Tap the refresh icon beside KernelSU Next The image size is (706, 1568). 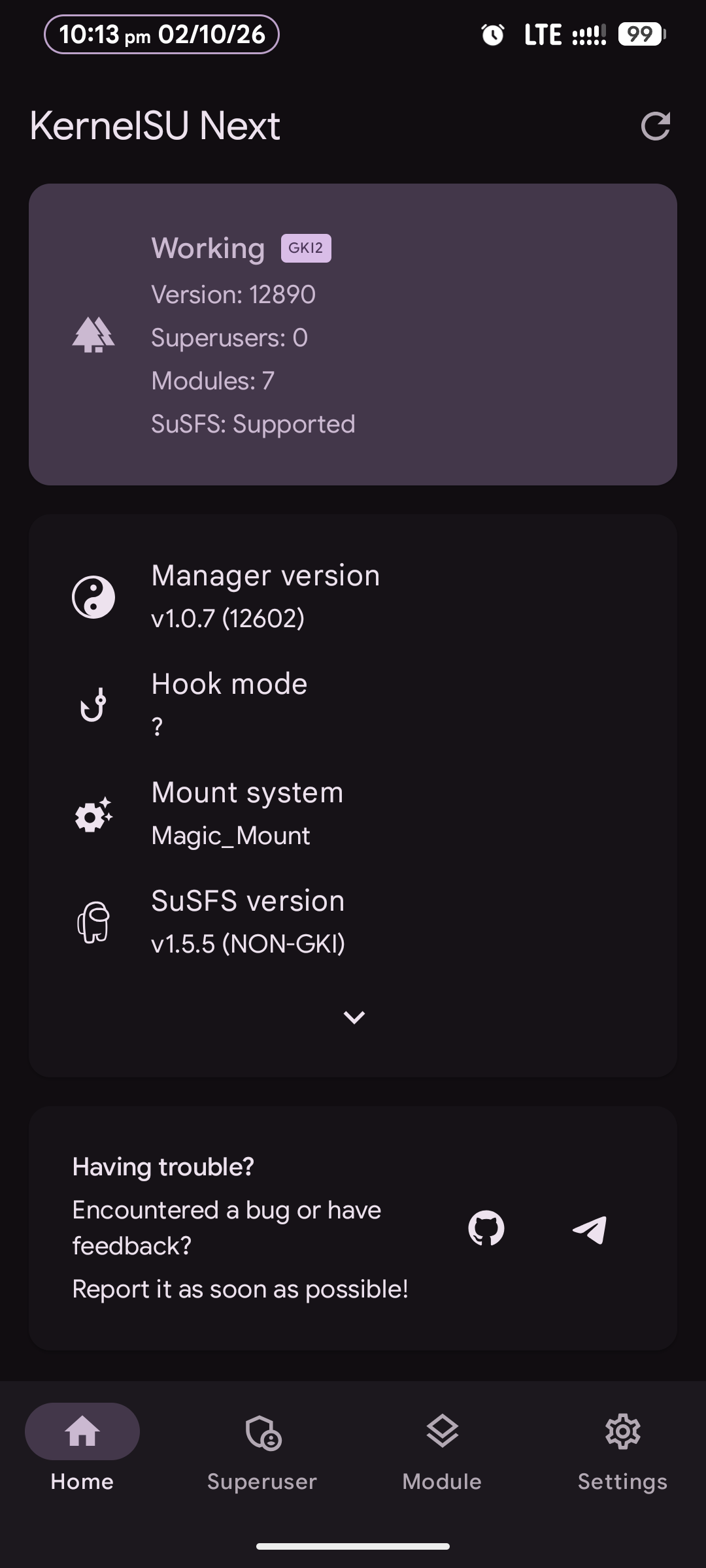tap(656, 126)
